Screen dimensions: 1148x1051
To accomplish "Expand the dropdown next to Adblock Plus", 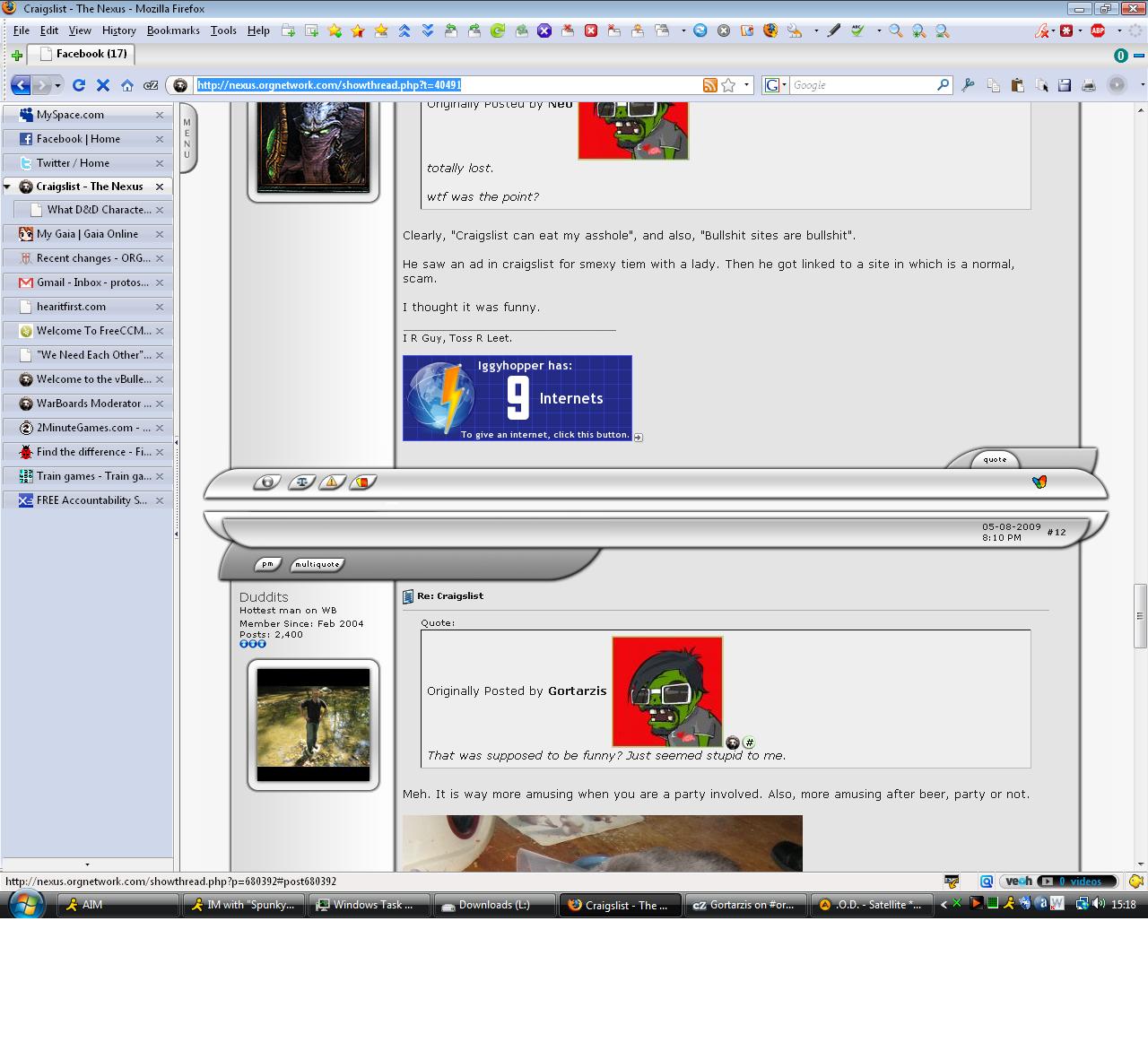I will tap(1118, 30).
